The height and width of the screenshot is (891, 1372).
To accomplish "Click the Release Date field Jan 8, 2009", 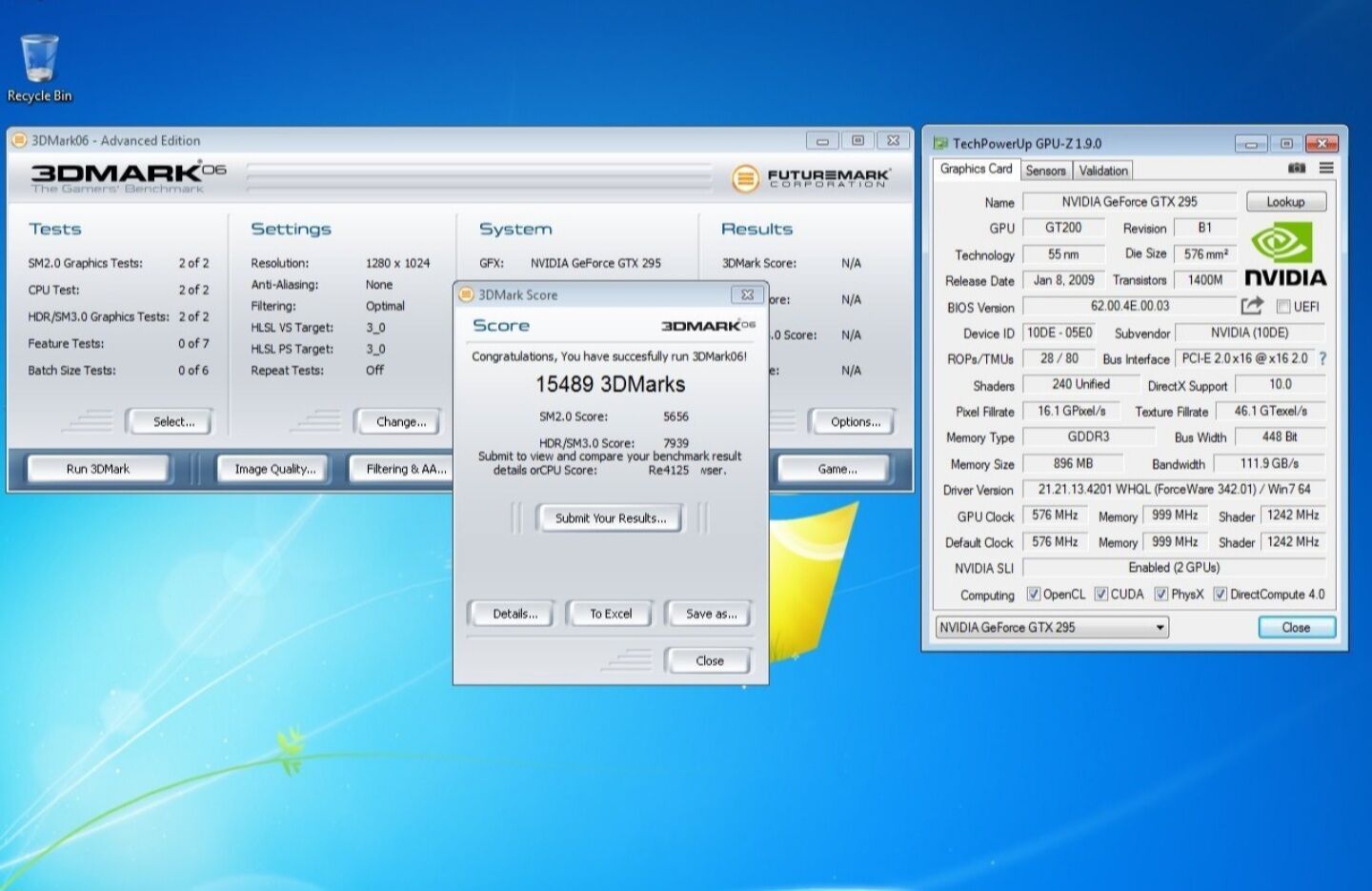I will pyautogui.click(x=1063, y=280).
